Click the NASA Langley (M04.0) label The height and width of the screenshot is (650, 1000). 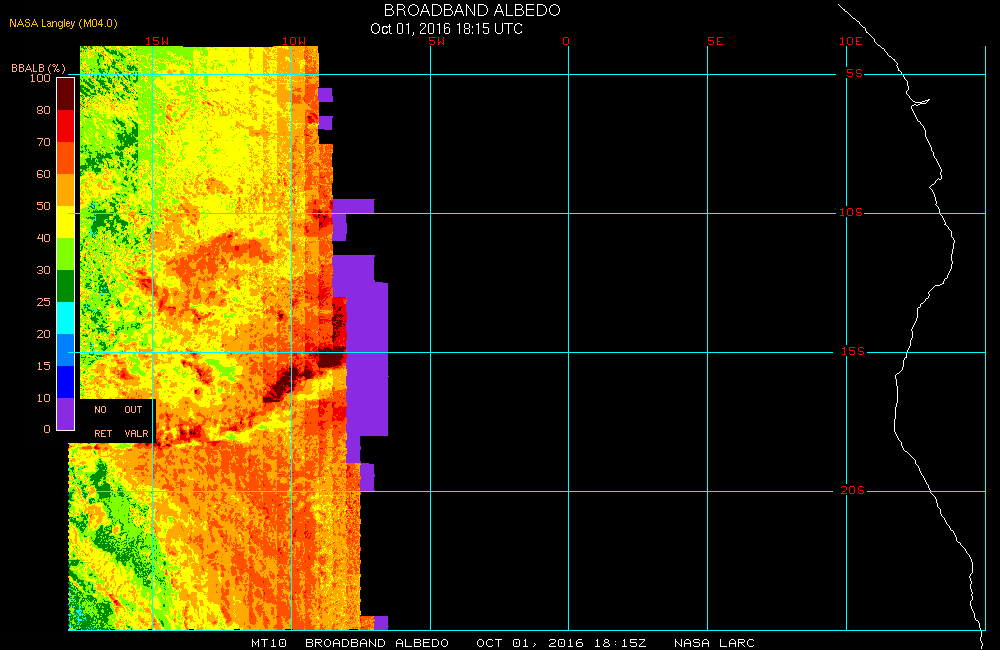coord(63,24)
